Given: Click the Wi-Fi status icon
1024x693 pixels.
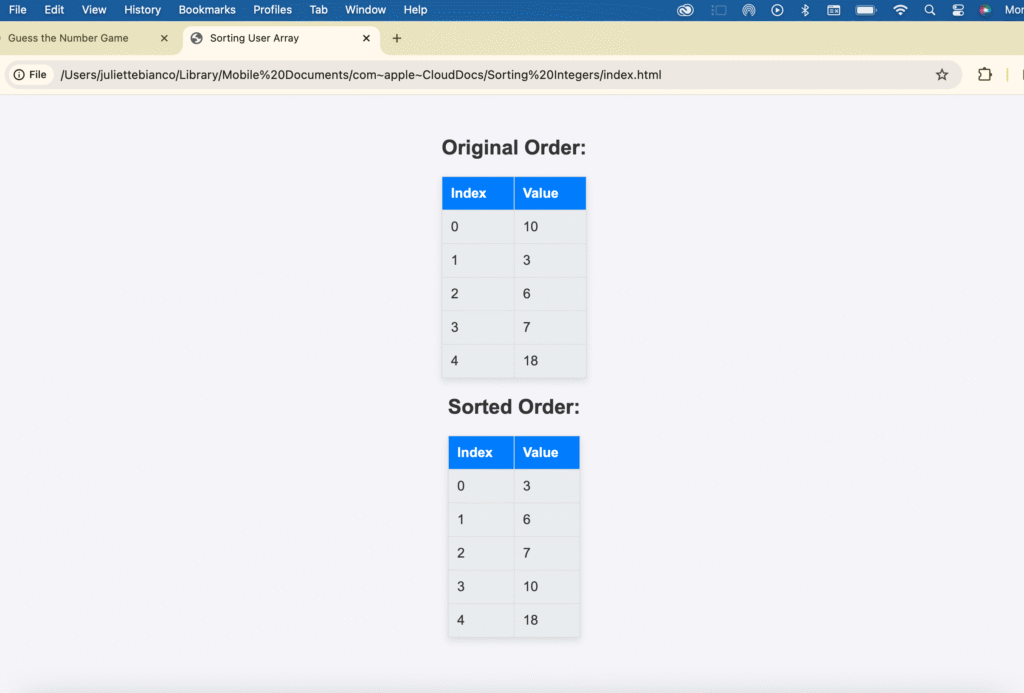Looking at the screenshot, I should (x=900, y=10).
